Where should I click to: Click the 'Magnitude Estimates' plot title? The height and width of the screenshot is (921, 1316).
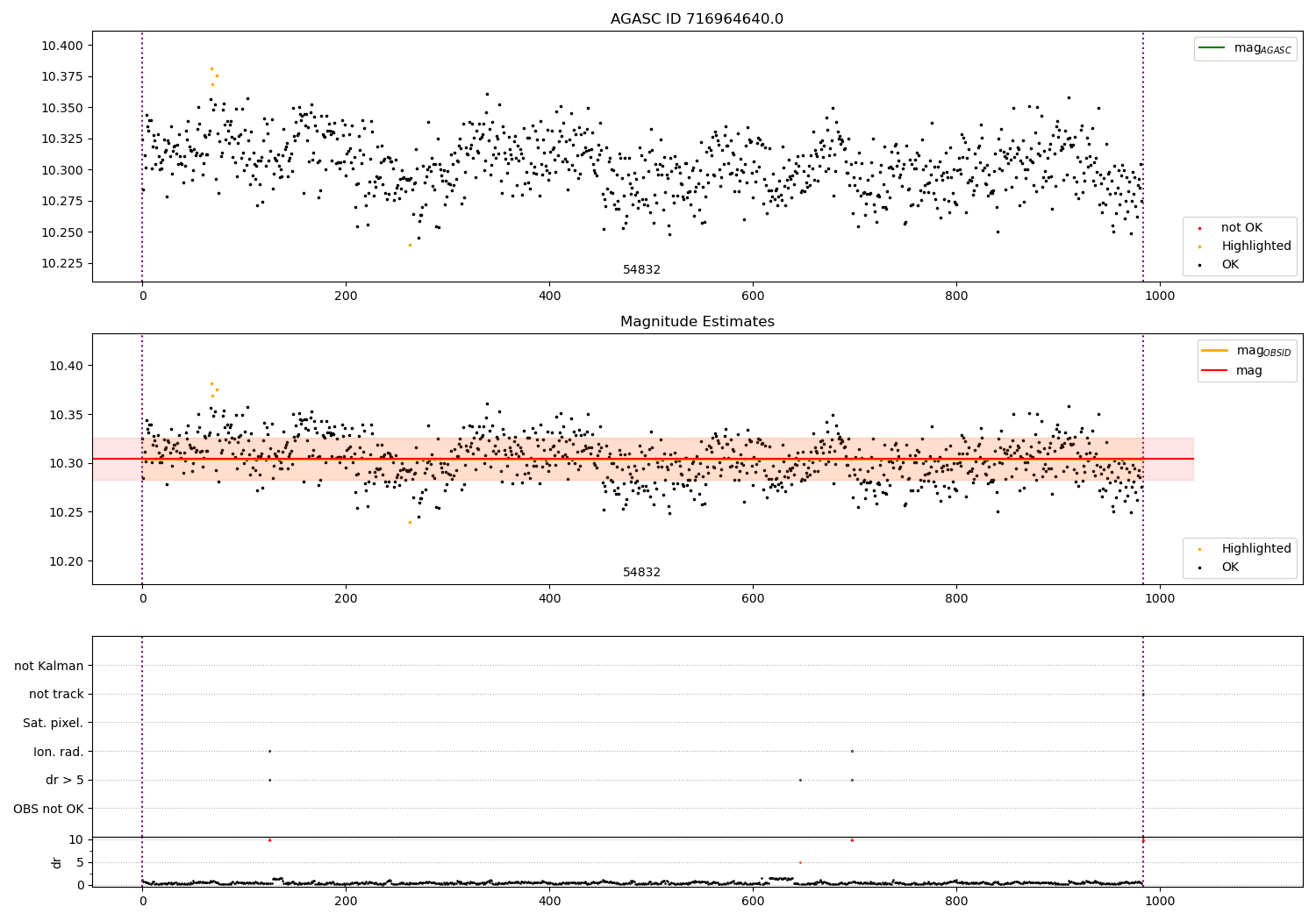[x=697, y=322]
